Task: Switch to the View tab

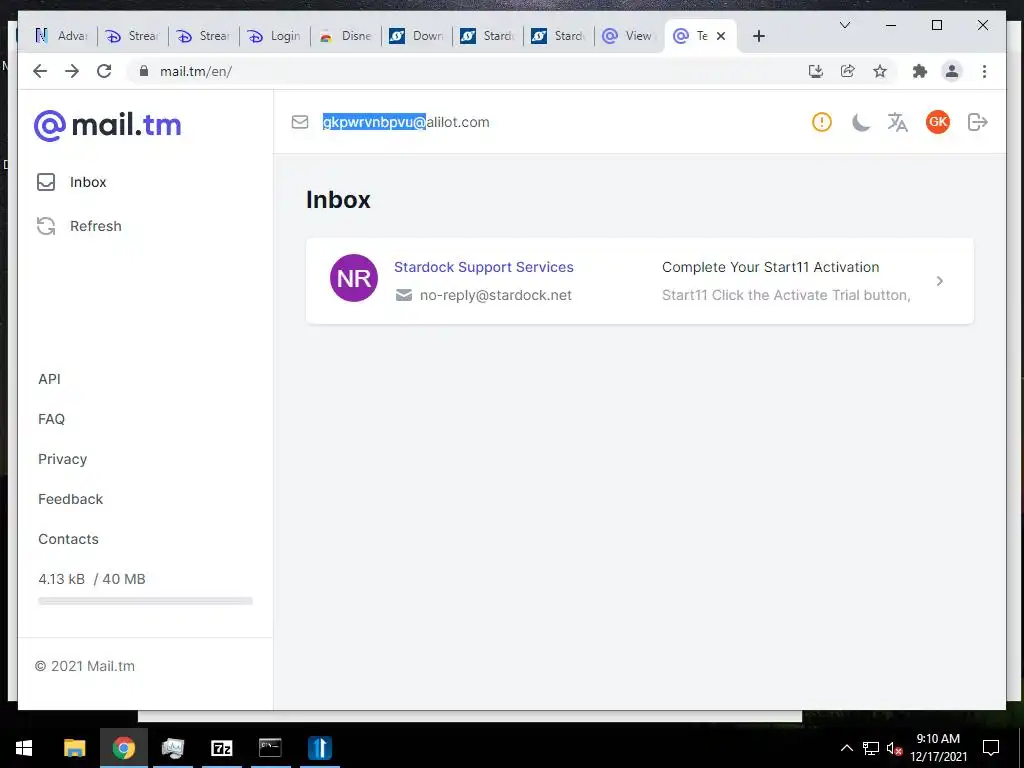Action: [629, 36]
